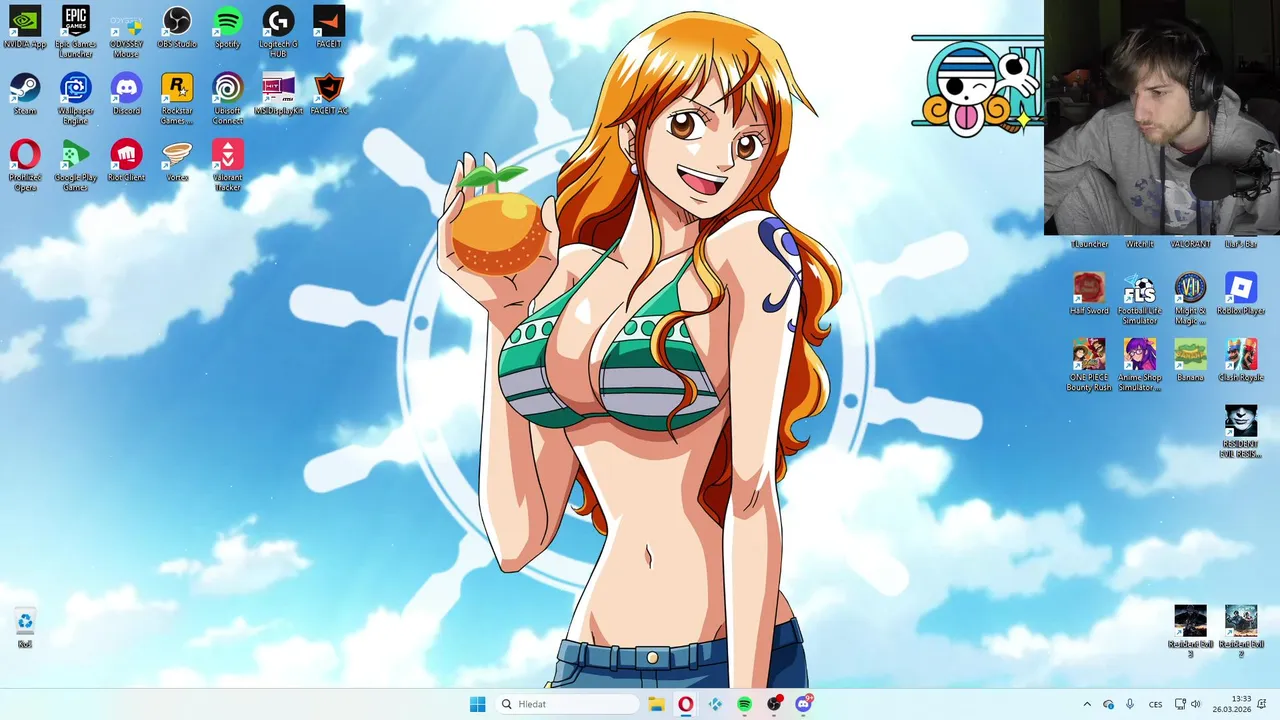Open Spotify from the taskbar
Viewport: 1280px width, 720px height.
(x=744, y=704)
